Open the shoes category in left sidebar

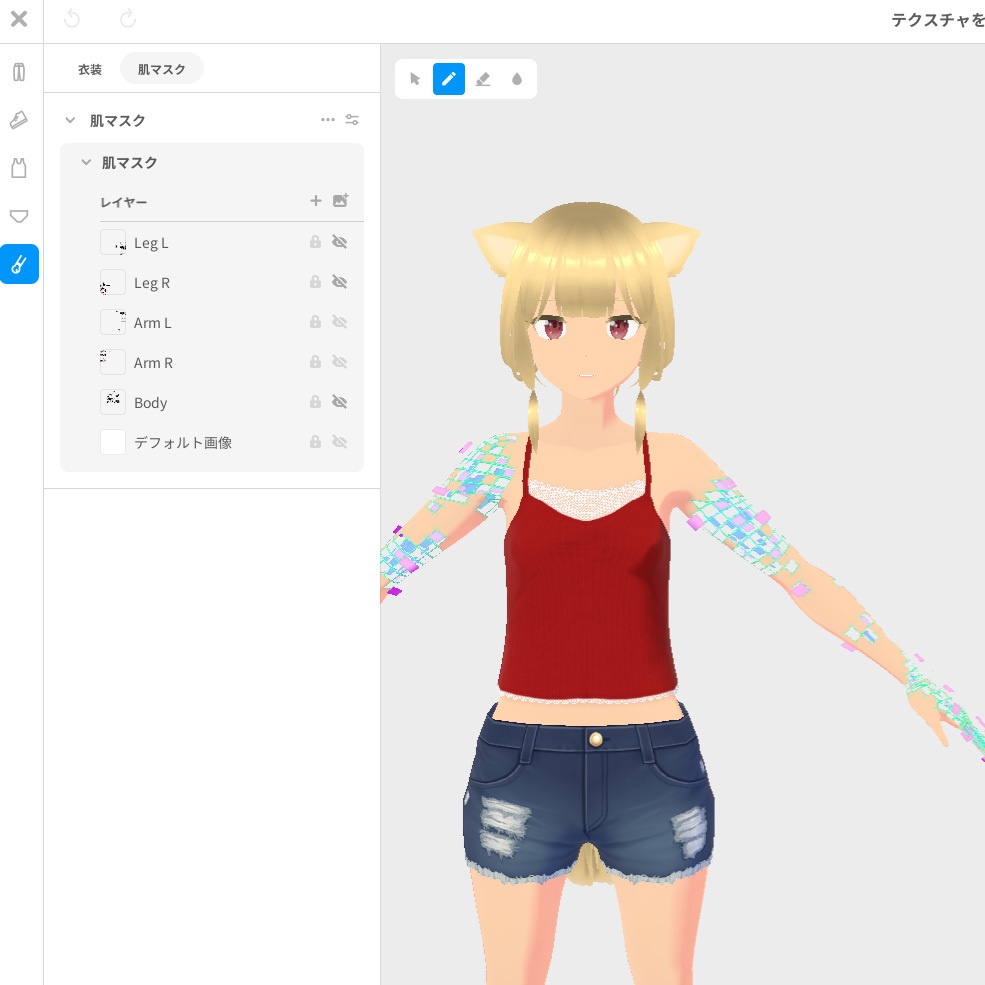coord(19,120)
